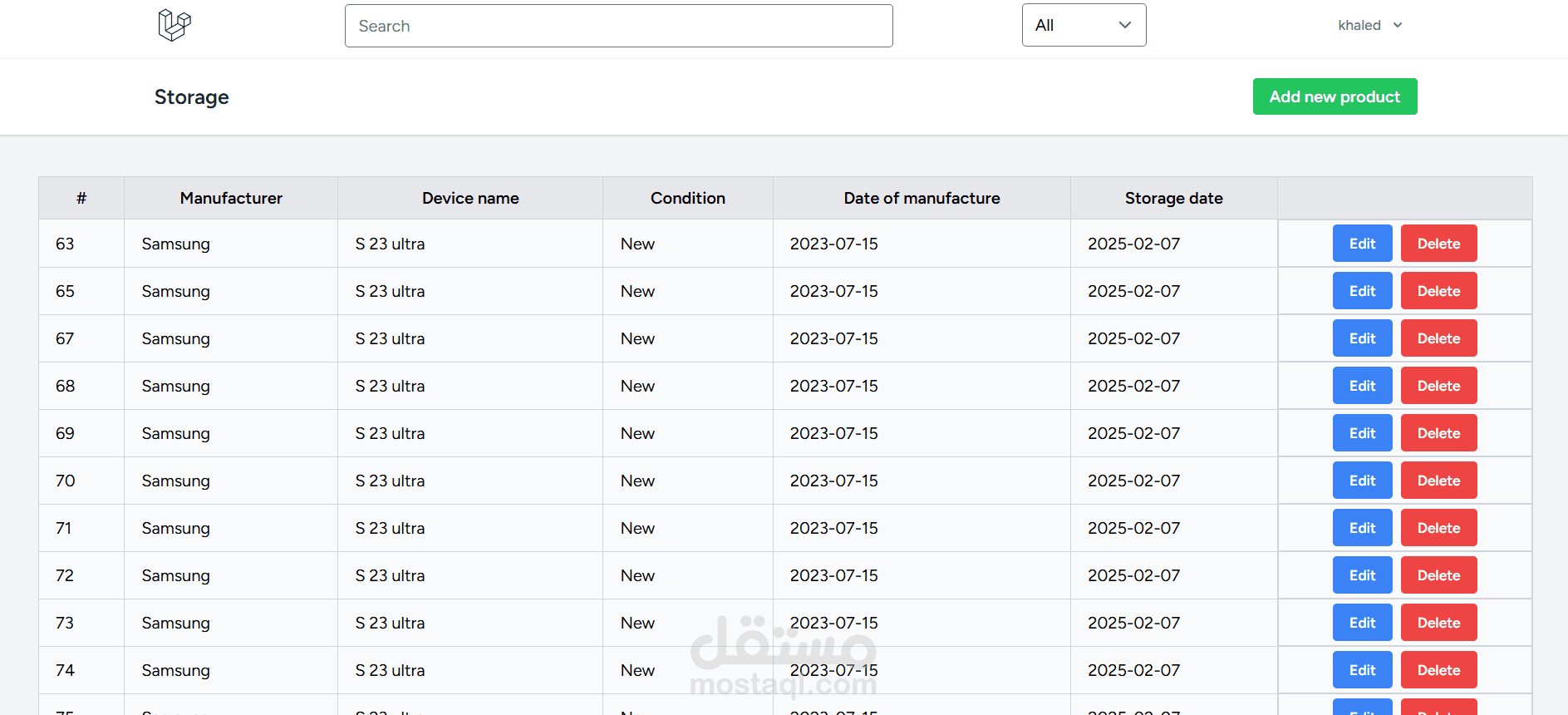Click the Device name column header
The image size is (1568, 715).
click(470, 198)
